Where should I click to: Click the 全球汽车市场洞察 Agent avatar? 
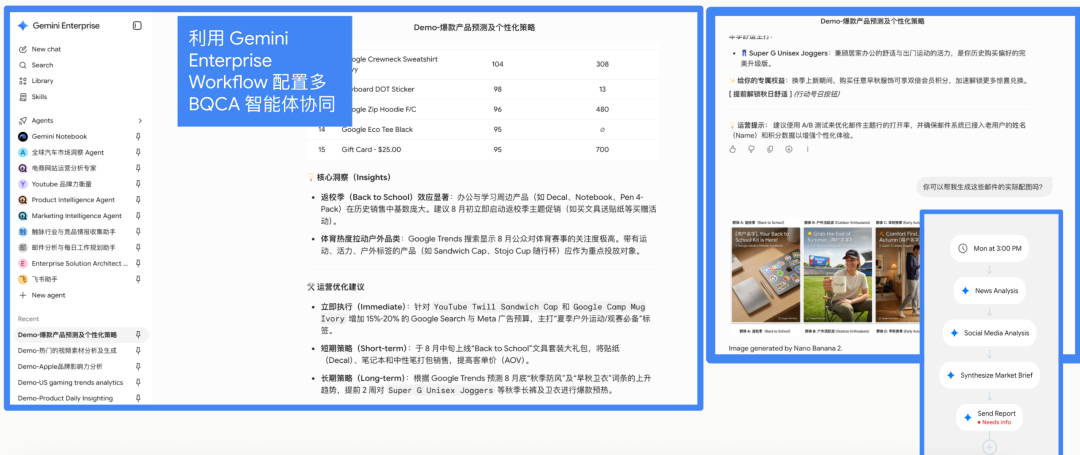23,152
